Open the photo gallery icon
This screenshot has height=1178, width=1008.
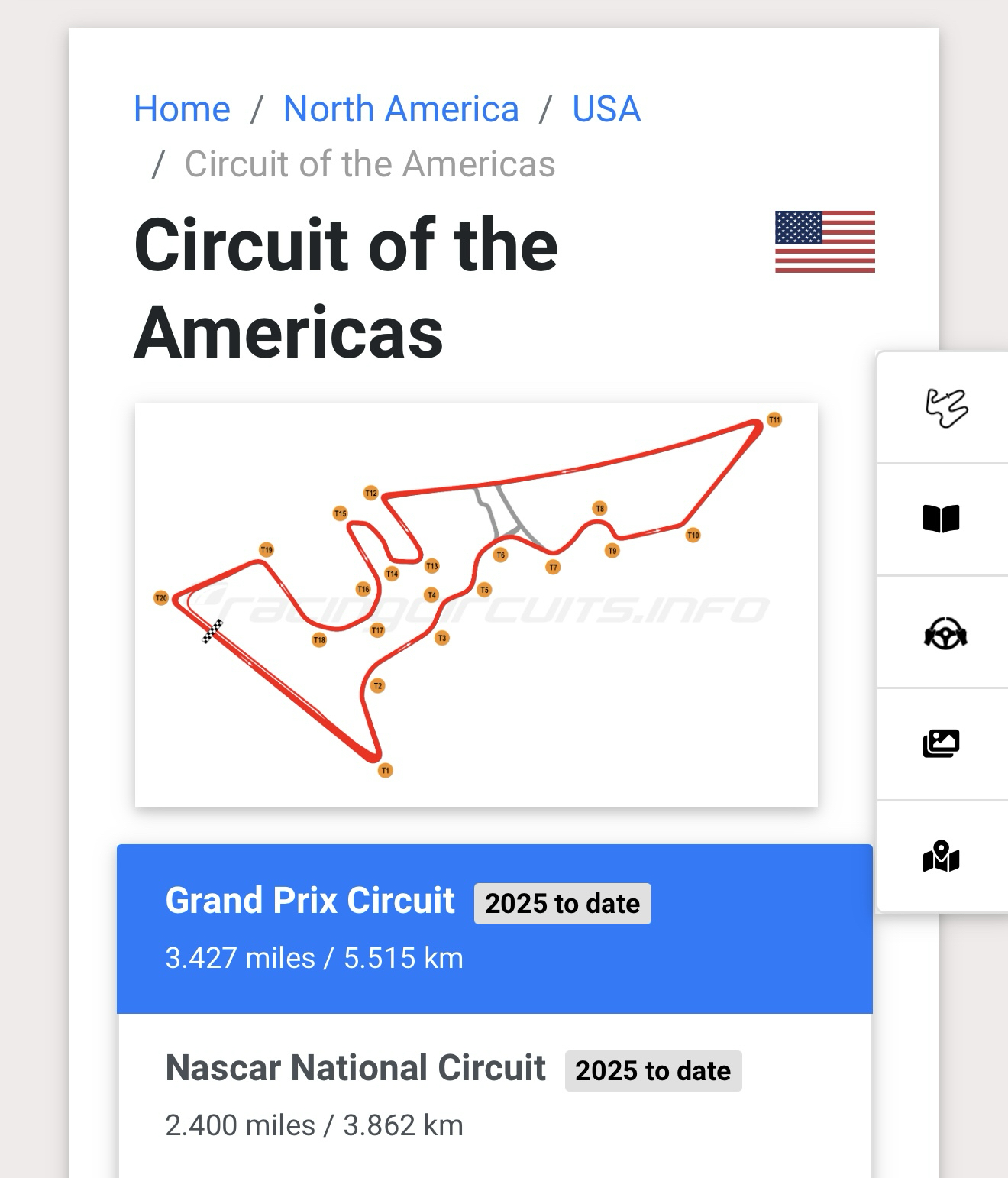click(x=941, y=743)
